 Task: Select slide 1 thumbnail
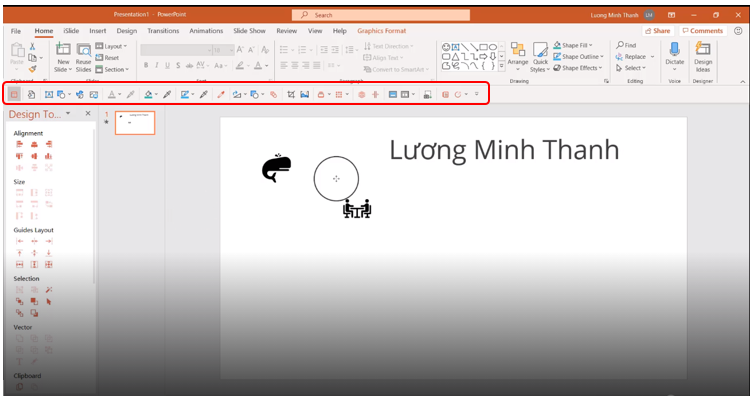pos(135,123)
